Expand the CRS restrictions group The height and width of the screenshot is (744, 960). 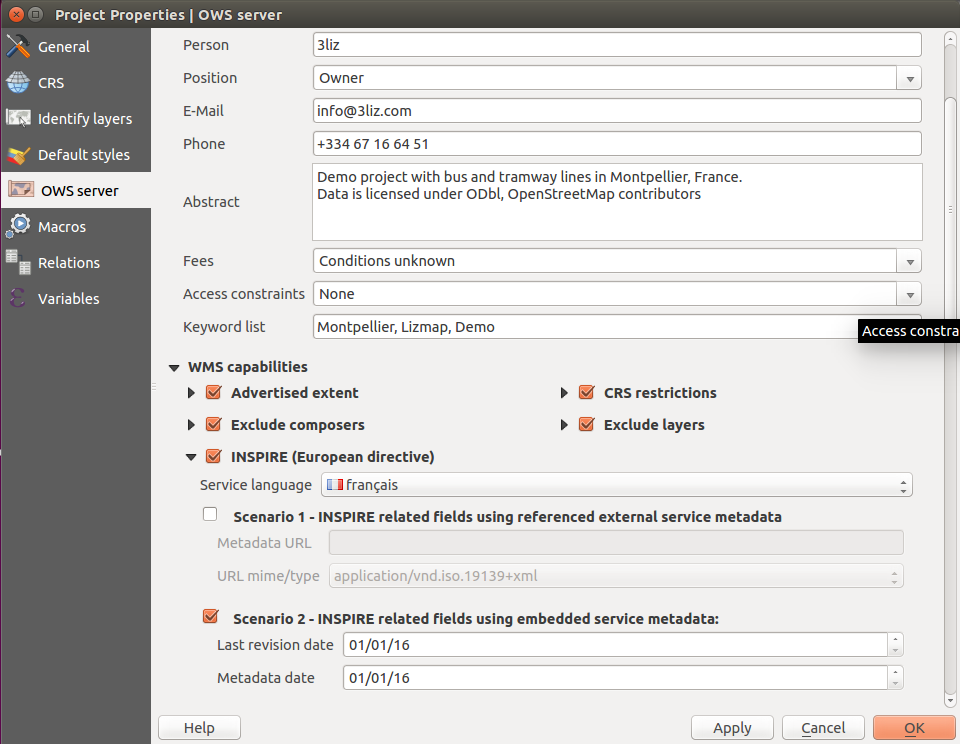pyautogui.click(x=564, y=393)
